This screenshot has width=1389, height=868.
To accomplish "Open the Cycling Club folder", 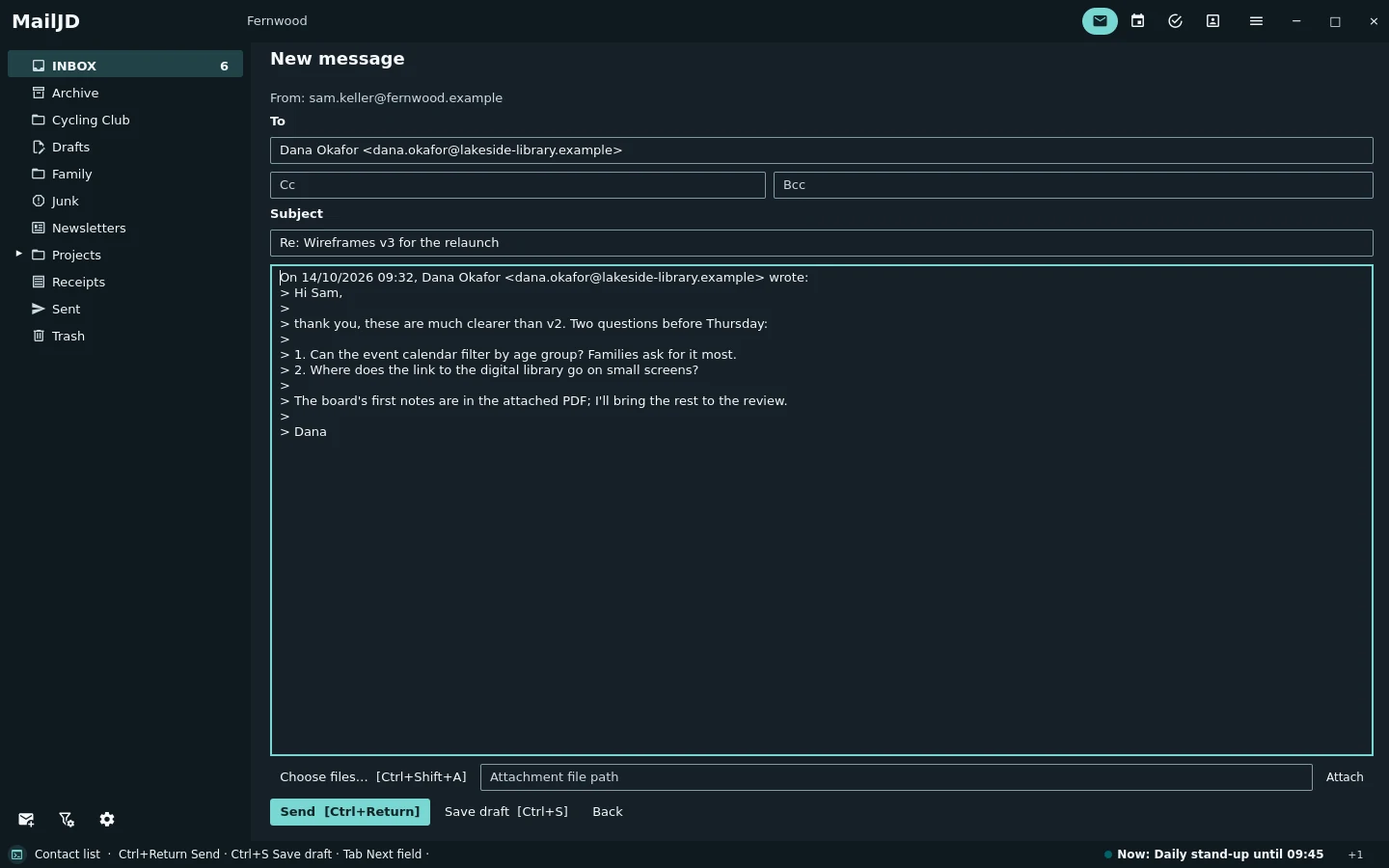I will click(125, 120).
